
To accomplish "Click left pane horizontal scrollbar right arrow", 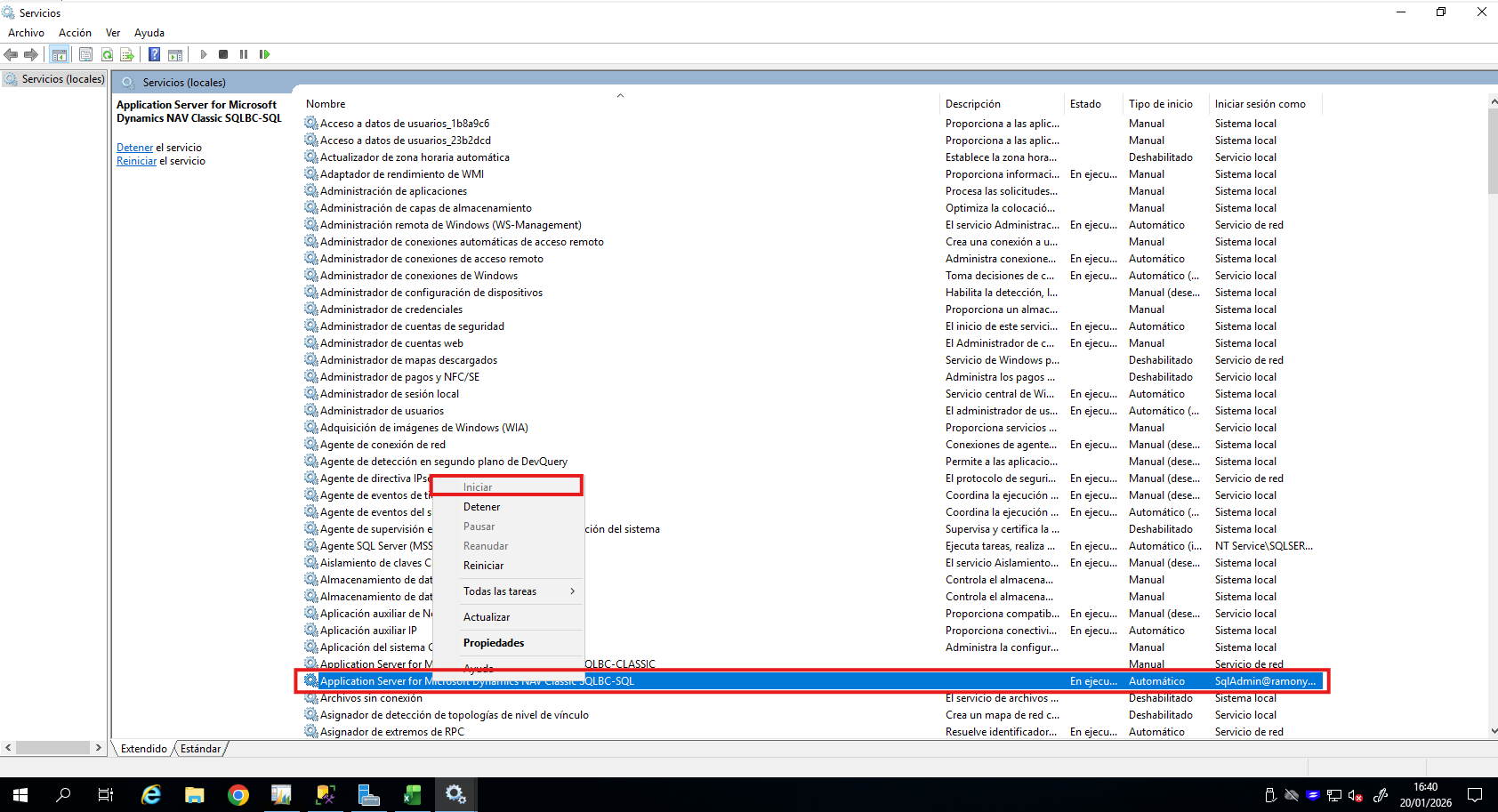I will pyautogui.click(x=99, y=748).
